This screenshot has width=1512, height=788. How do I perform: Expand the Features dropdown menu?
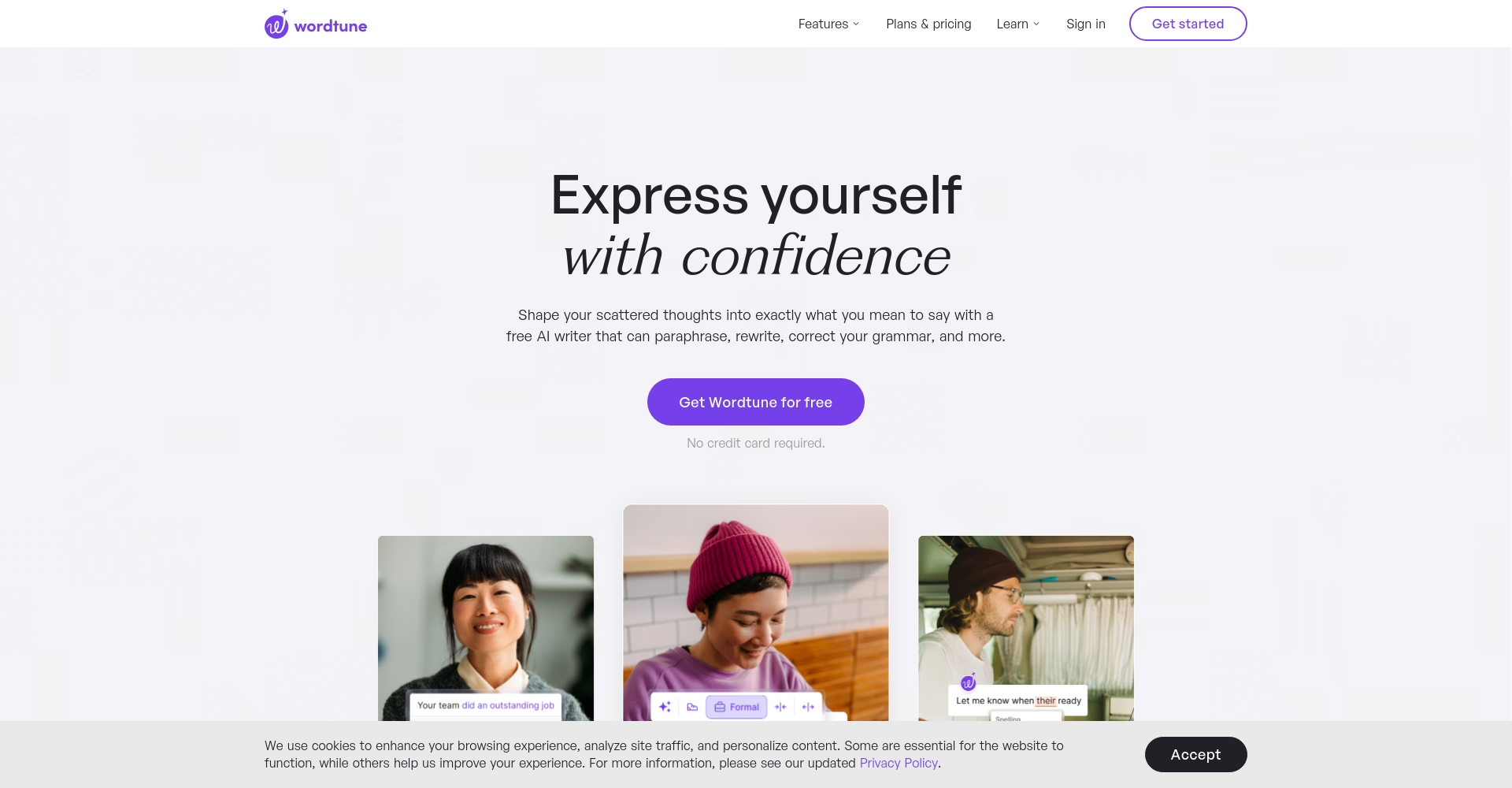(x=828, y=24)
